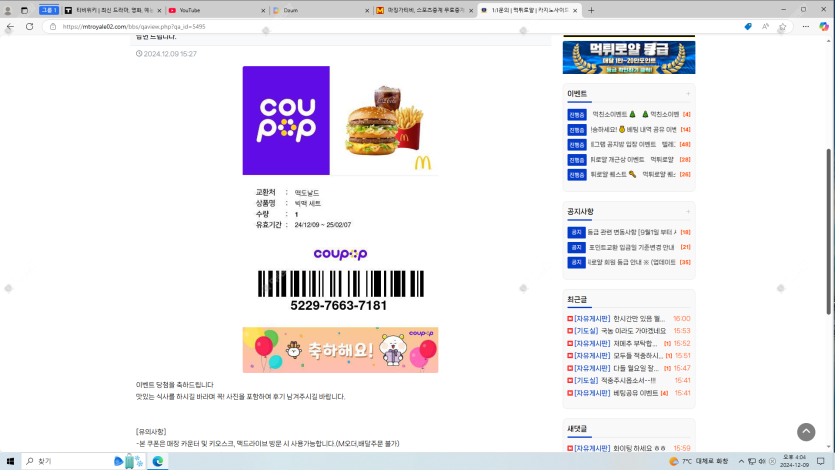Click the browser refresh button
Image resolution: width=835 pixels, height=470 pixels.
click(x=29, y=26)
